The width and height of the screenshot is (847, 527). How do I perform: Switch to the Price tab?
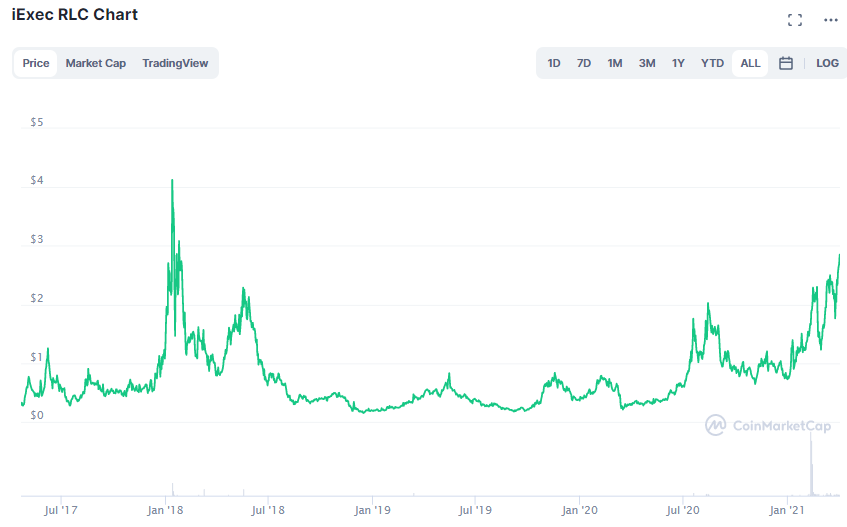pyautogui.click(x=36, y=63)
